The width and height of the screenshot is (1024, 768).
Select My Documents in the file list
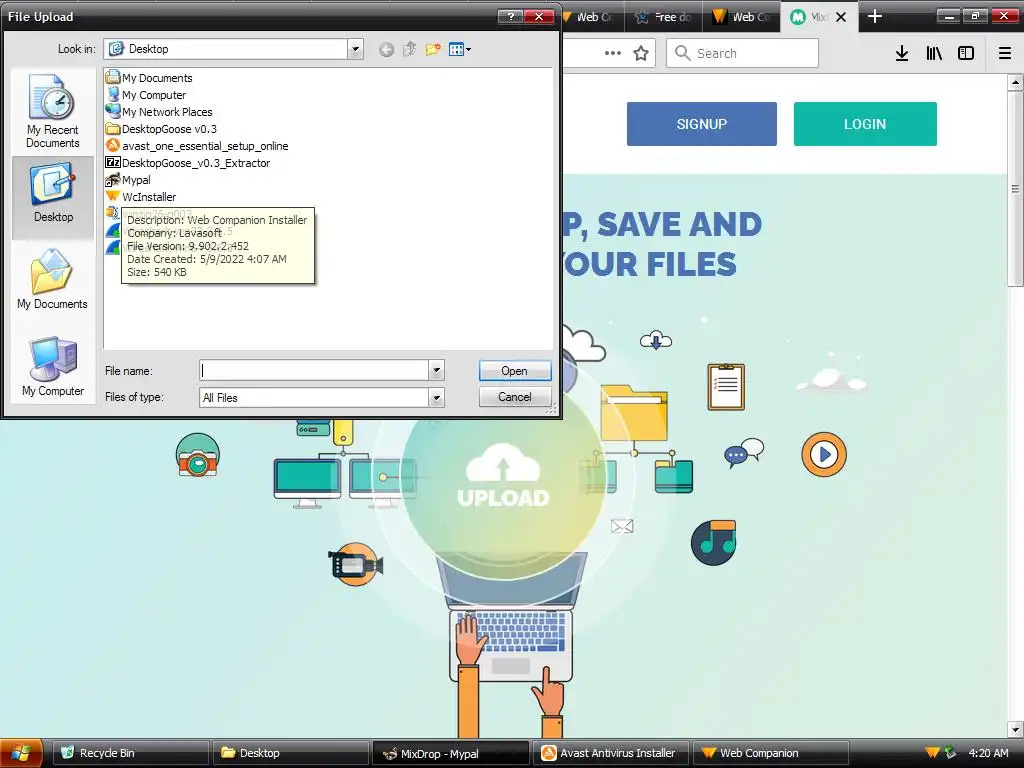tap(150, 78)
